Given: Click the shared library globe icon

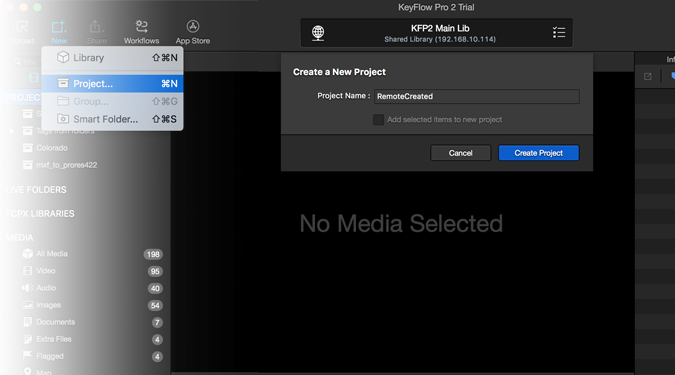Looking at the screenshot, I should [x=318, y=33].
